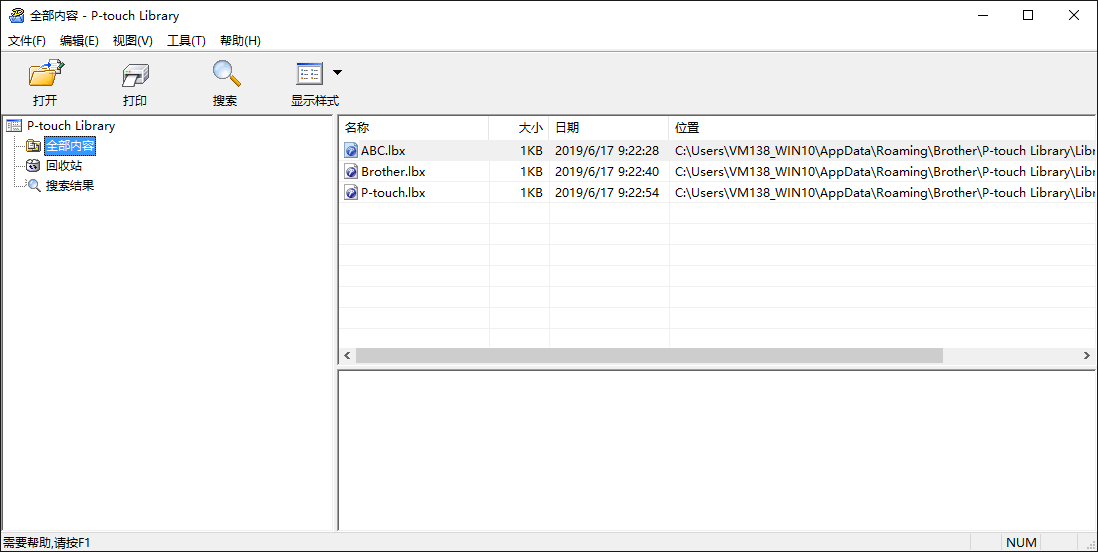
Task: Close the P-touch Library window
Action: [1074, 15]
